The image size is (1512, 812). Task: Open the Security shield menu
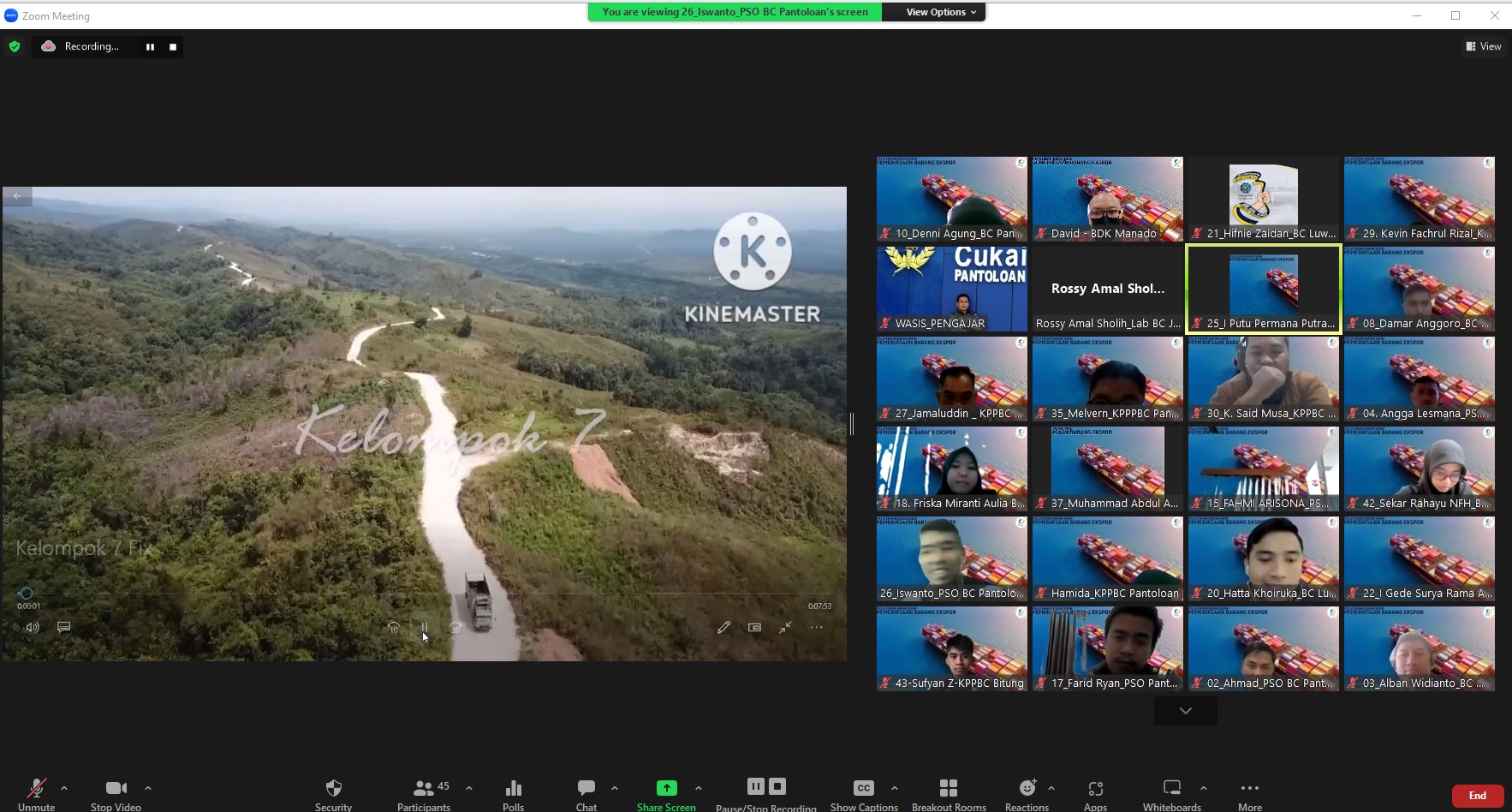[333, 793]
